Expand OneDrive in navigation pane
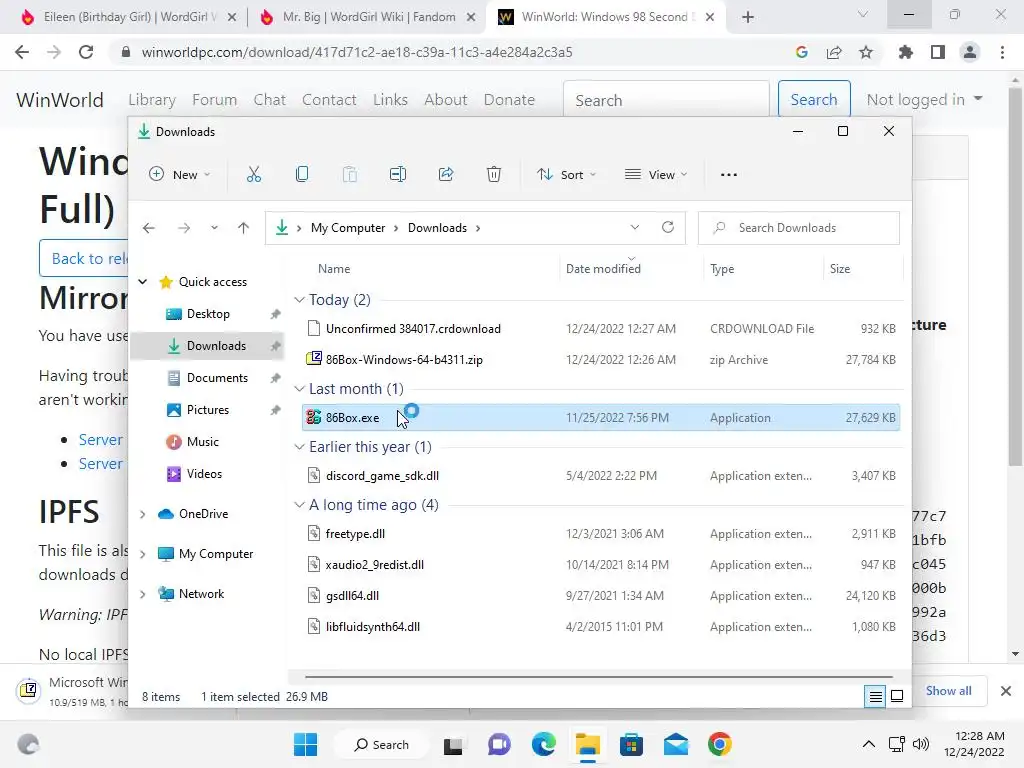 142,514
